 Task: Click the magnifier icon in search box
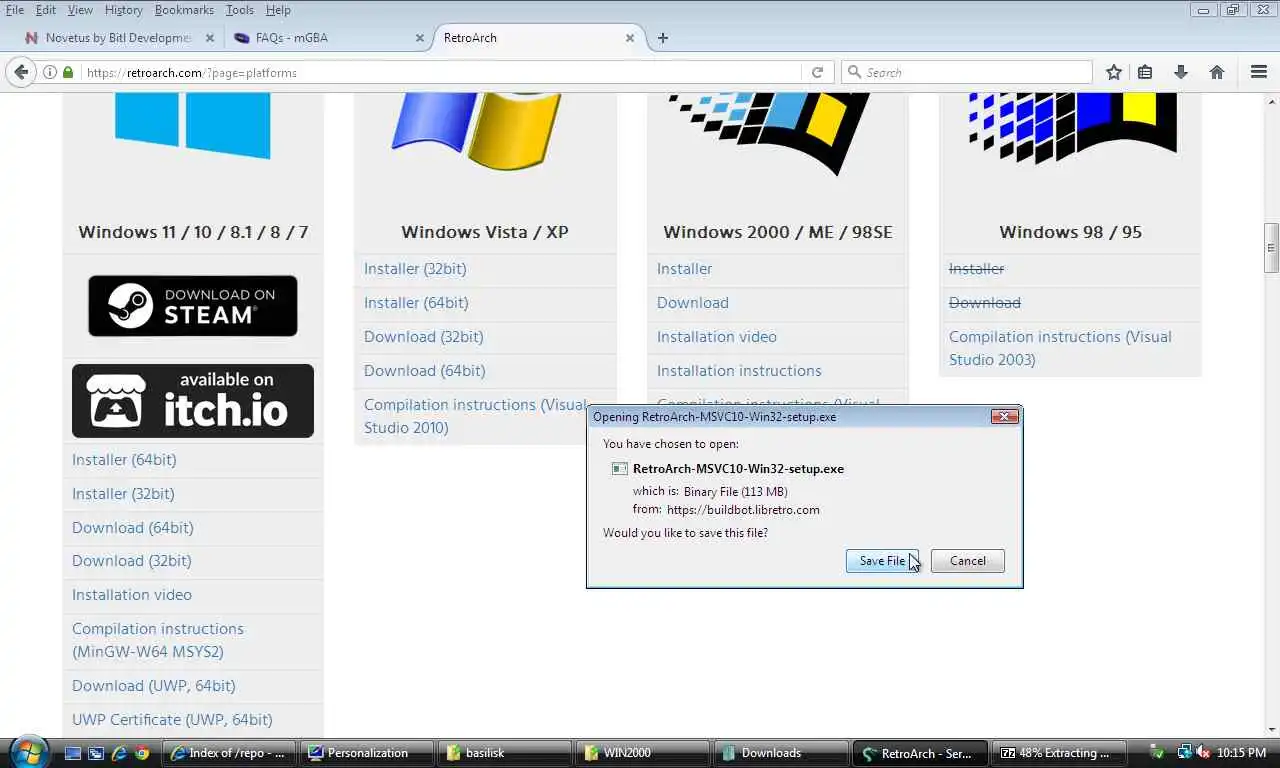pyautogui.click(x=855, y=72)
